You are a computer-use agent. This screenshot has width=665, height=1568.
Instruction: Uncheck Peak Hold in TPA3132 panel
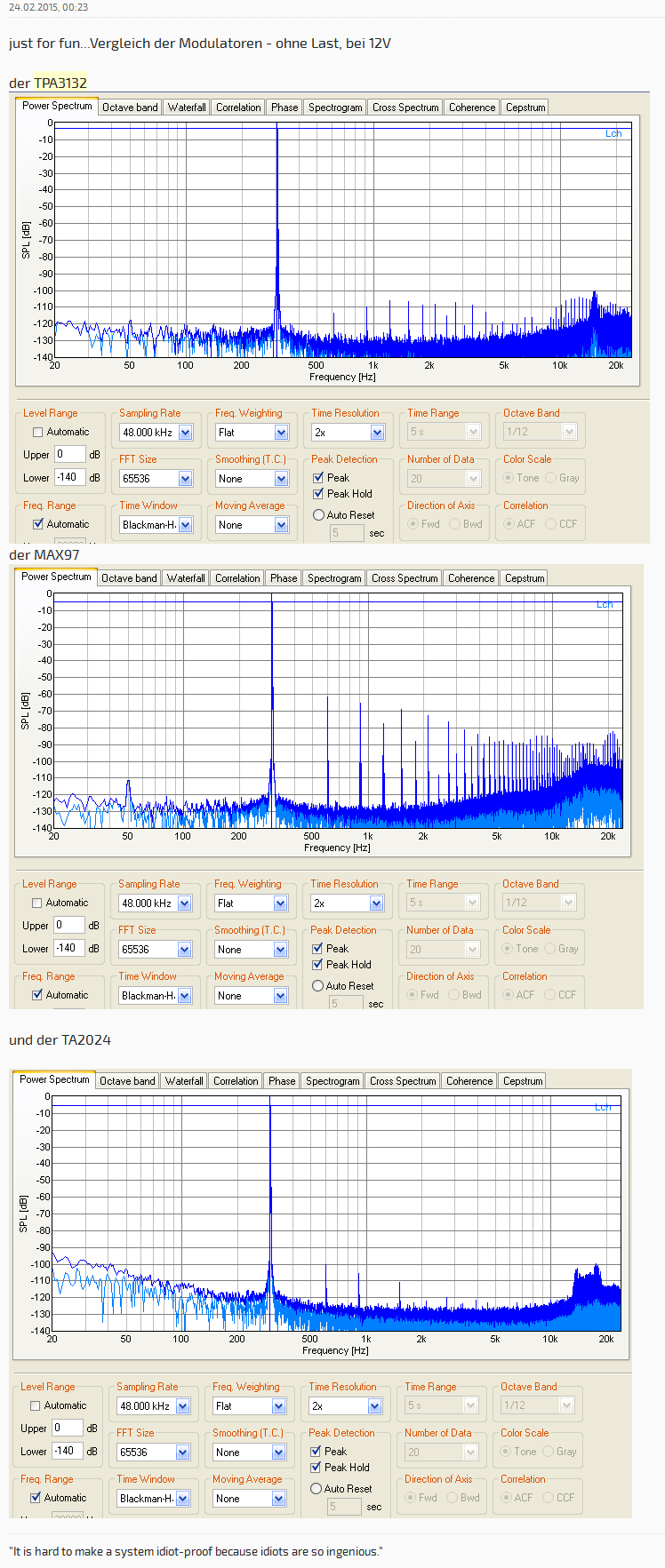pyautogui.click(x=318, y=494)
